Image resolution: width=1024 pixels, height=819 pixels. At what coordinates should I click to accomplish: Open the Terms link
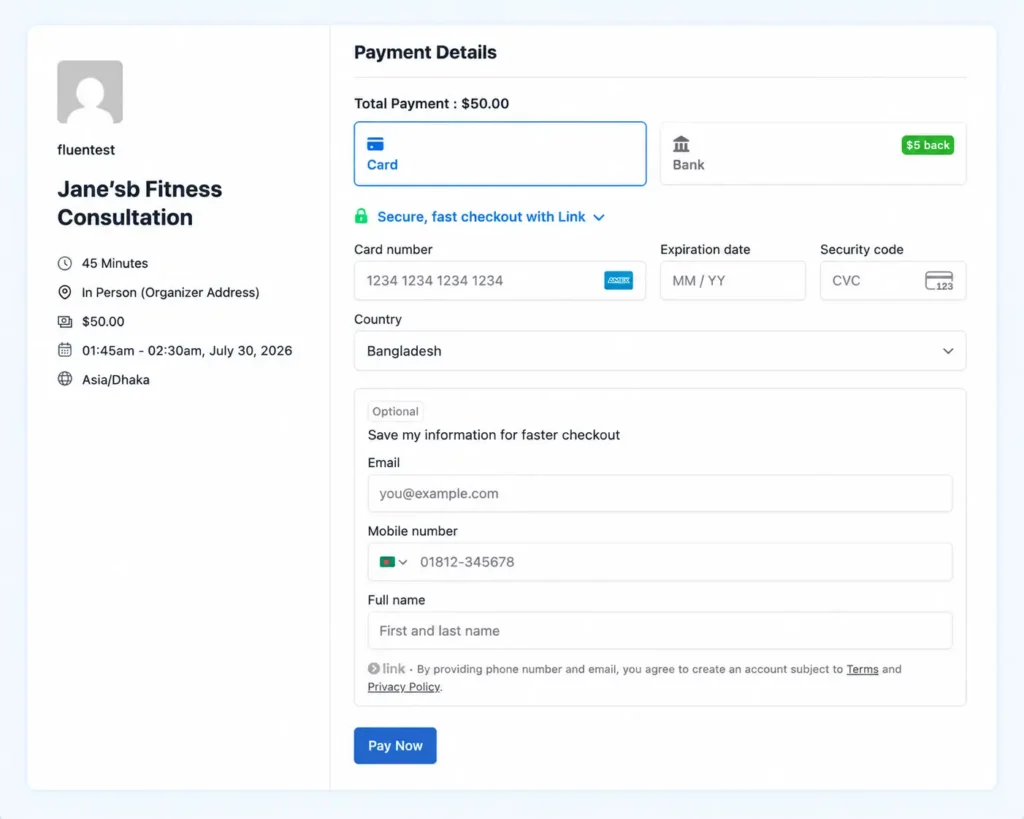tap(862, 669)
